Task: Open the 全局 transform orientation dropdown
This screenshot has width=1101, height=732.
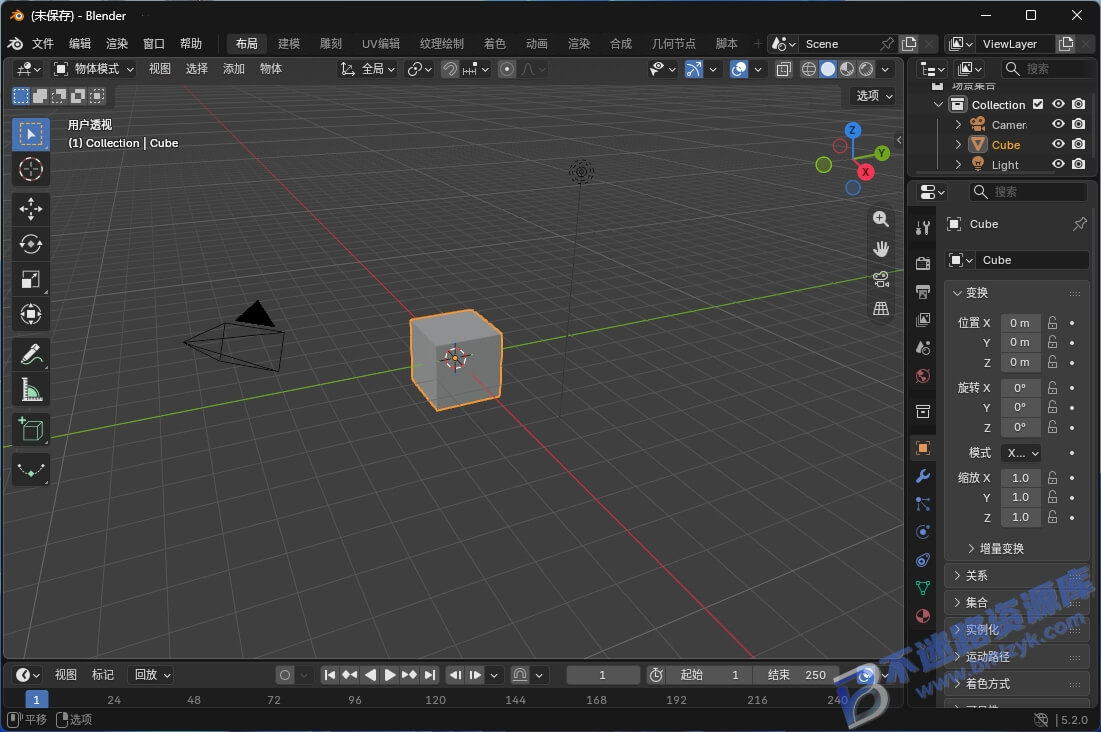Action: [x=369, y=69]
